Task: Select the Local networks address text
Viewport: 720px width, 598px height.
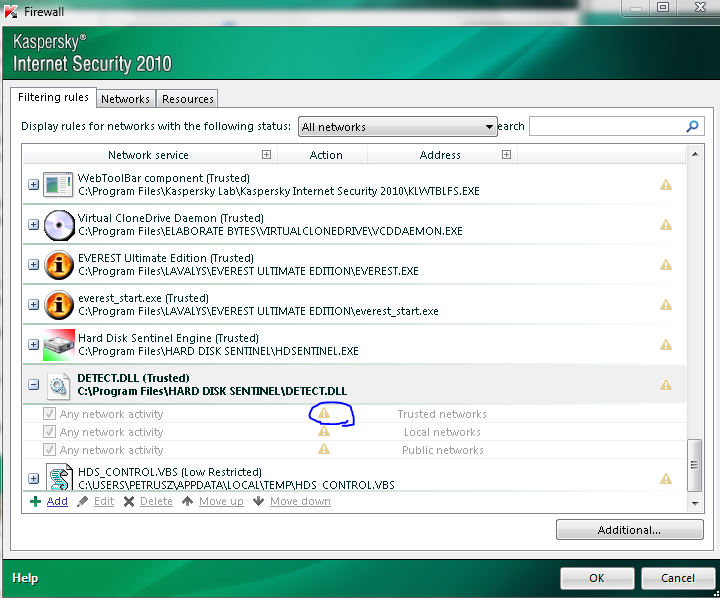Action: (442, 432)
